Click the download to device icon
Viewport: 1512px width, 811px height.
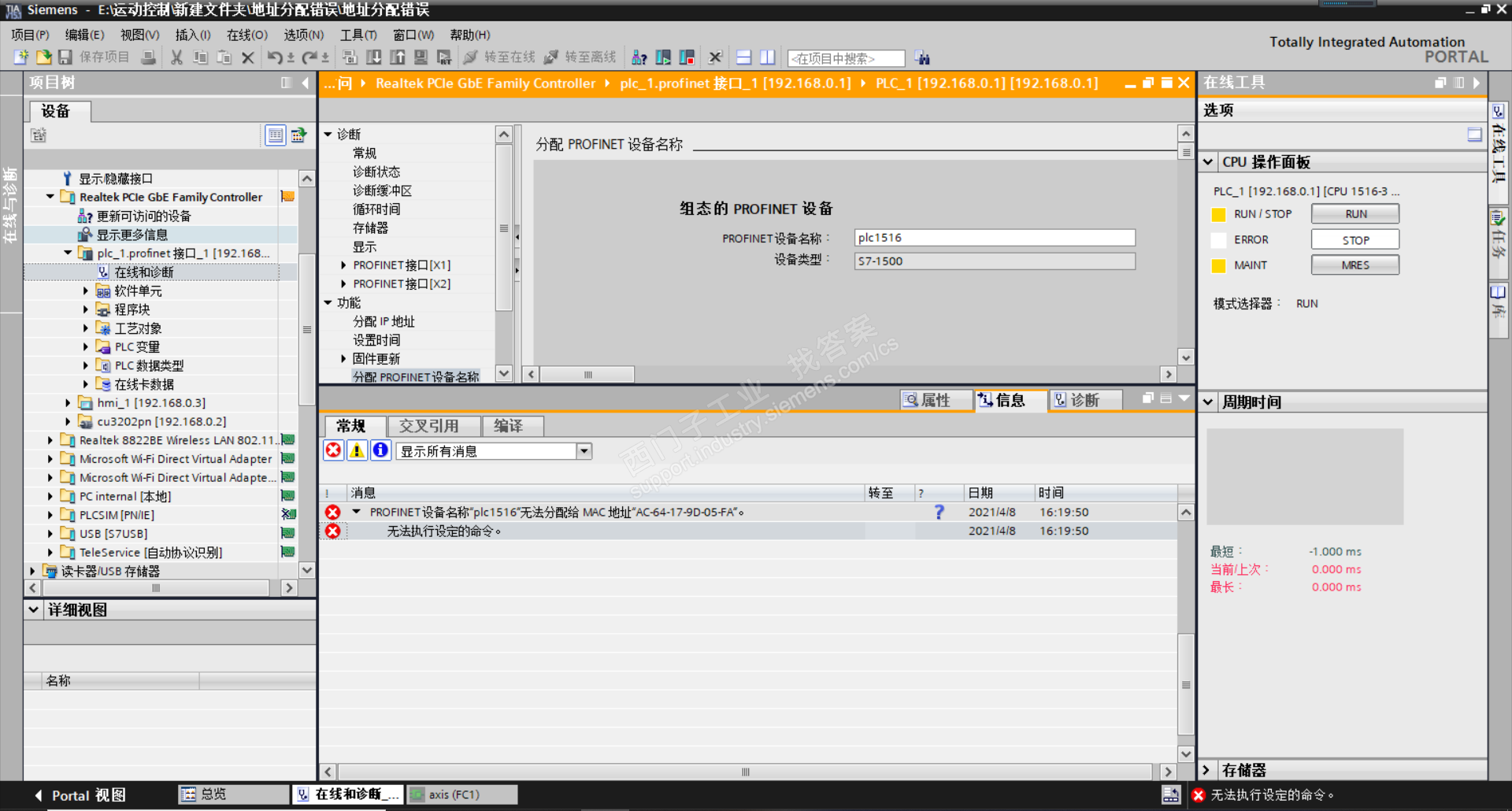click(x=374, y=57)
